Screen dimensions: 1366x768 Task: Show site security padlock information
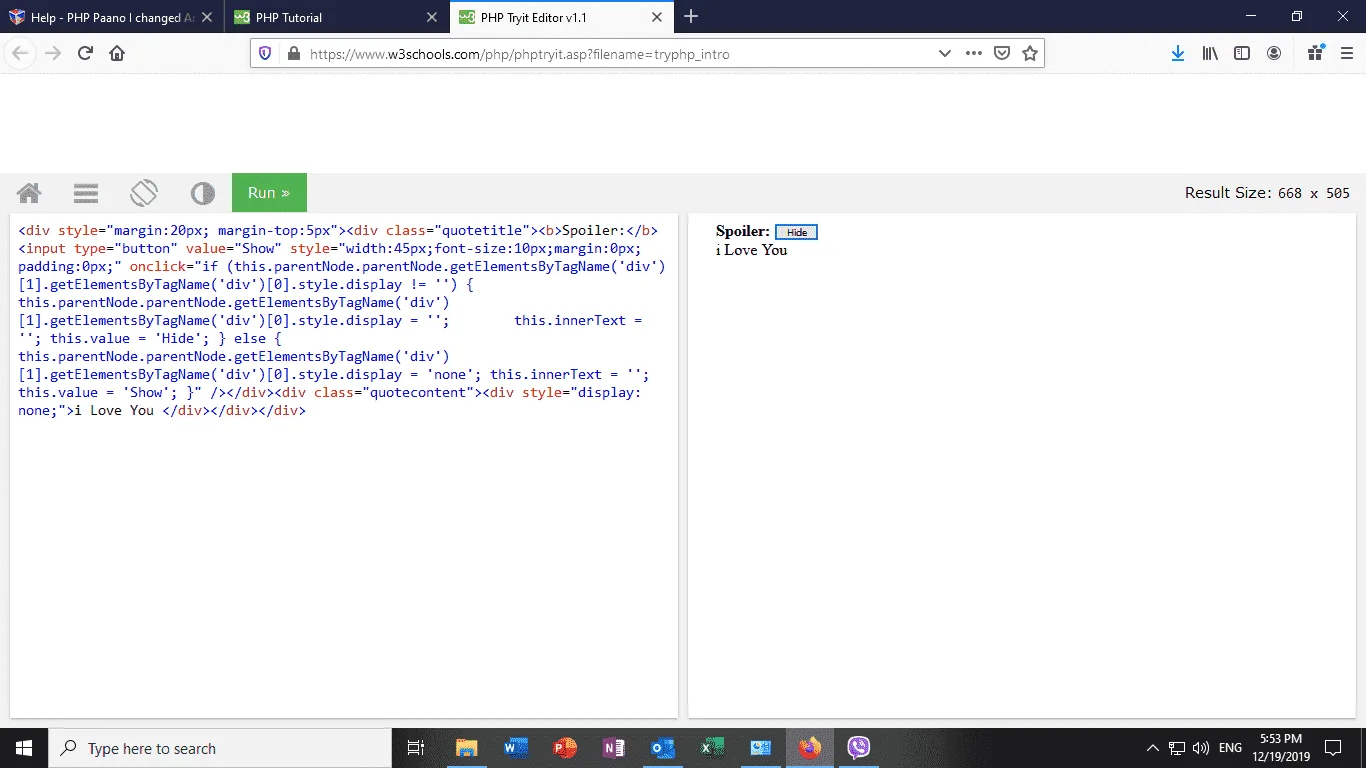[293, 54]
